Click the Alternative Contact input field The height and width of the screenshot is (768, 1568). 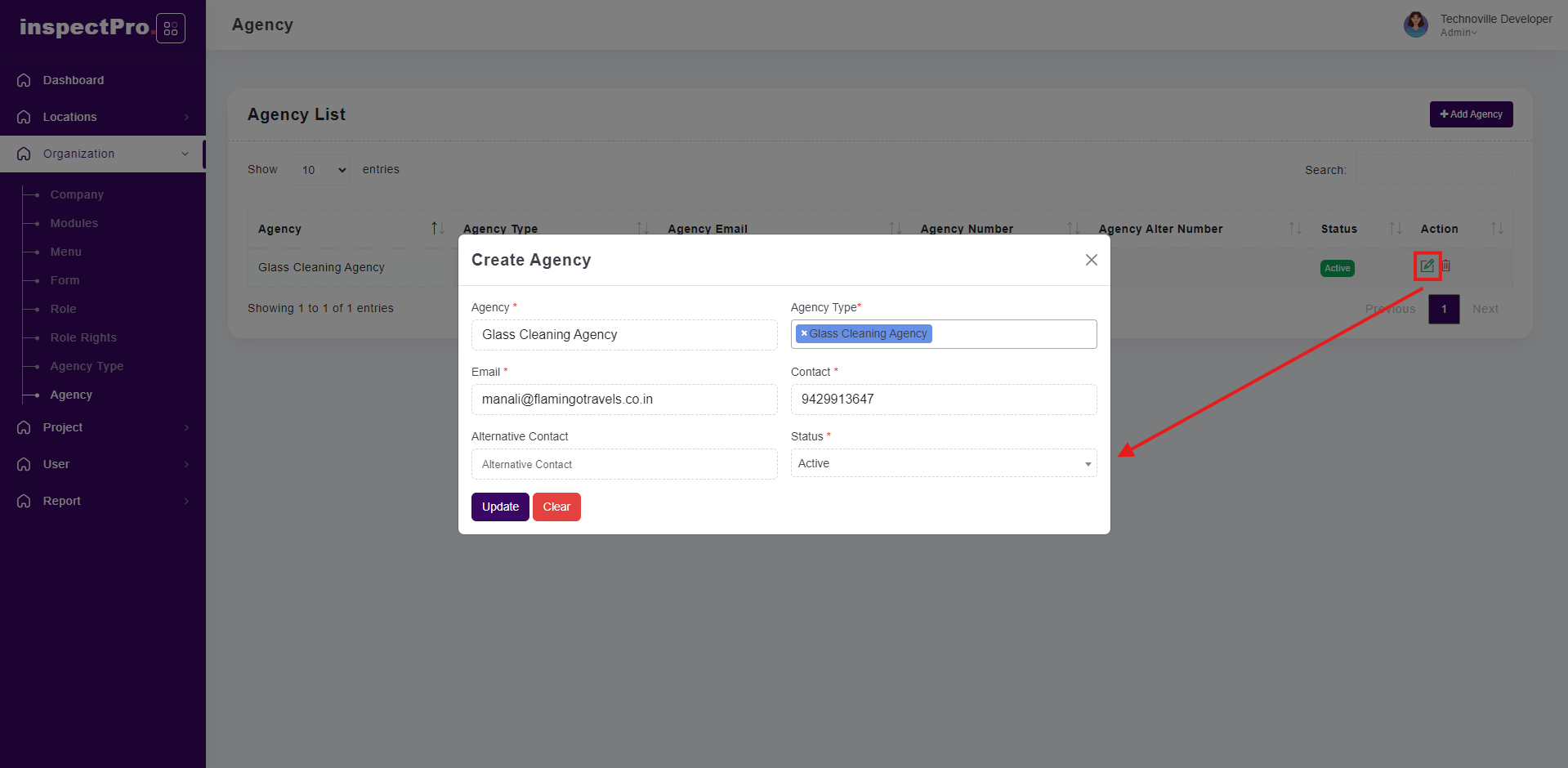(x=624, y=464)
